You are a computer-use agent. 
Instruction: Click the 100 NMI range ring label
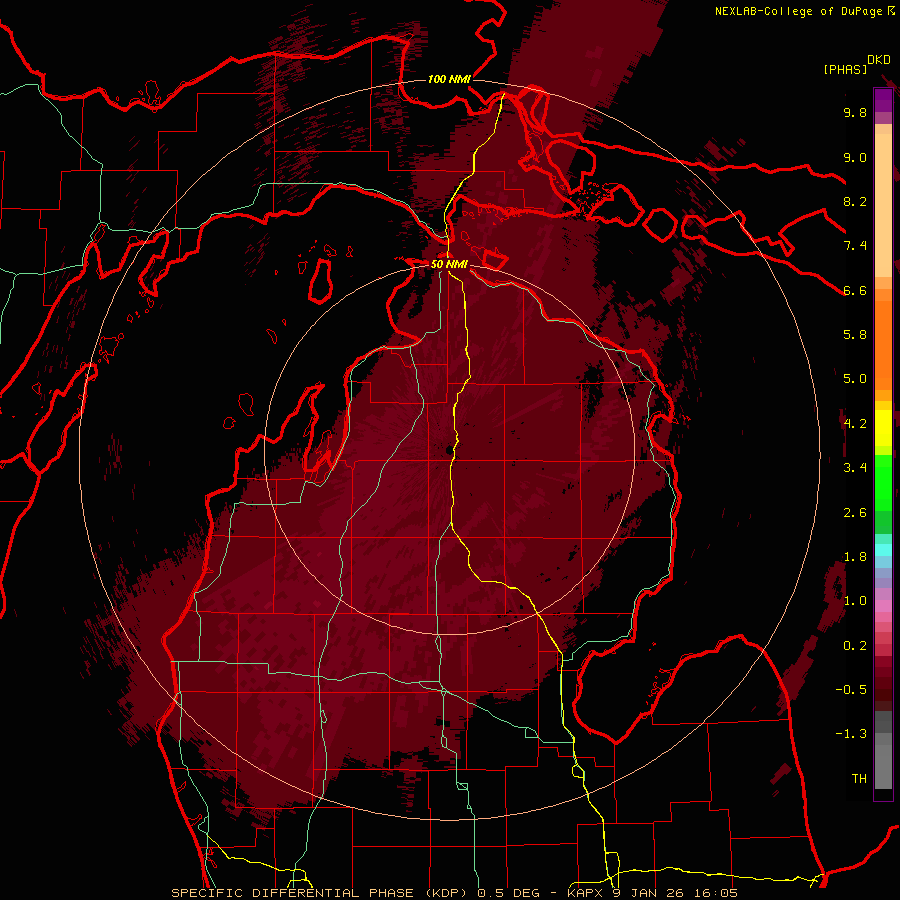coord(449,79)
